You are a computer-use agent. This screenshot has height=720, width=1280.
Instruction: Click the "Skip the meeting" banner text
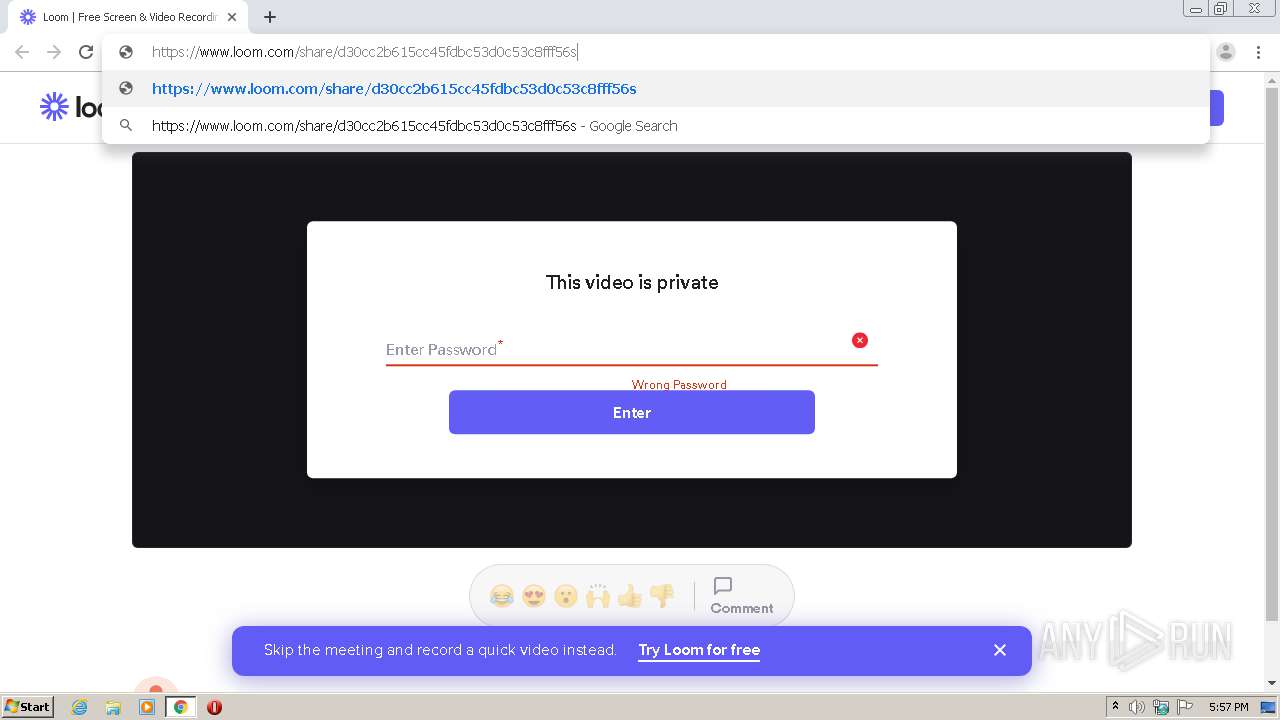click(x=440, y=650)
